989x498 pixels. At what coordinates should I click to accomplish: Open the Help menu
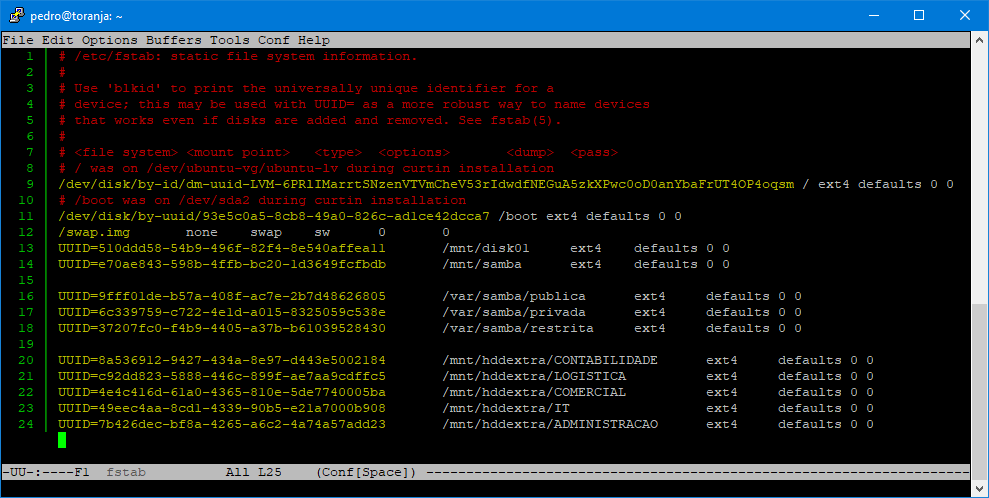pyautogui.click(x=314, y=40)
